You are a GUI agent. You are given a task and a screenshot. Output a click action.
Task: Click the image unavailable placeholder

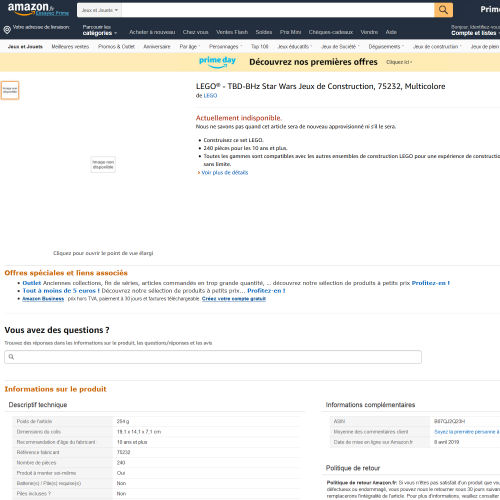click(x=103, y=165)
